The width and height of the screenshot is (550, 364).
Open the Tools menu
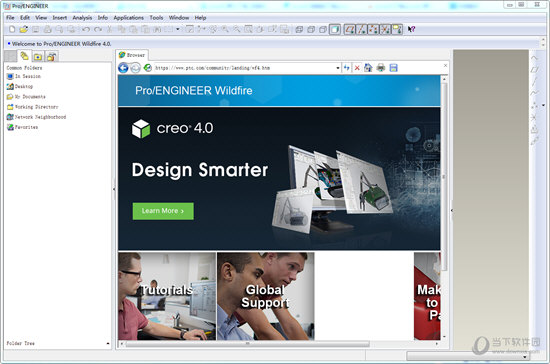156,18
